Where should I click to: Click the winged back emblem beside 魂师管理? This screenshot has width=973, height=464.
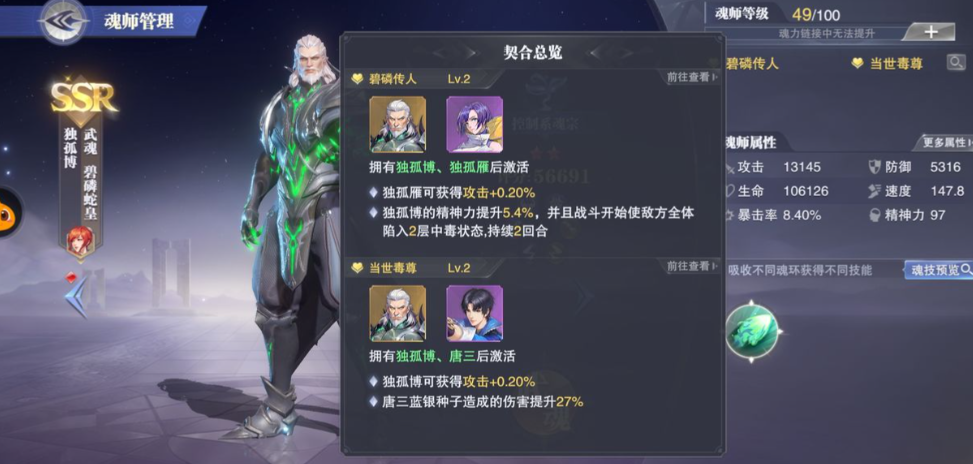click(x=63, y=21)
